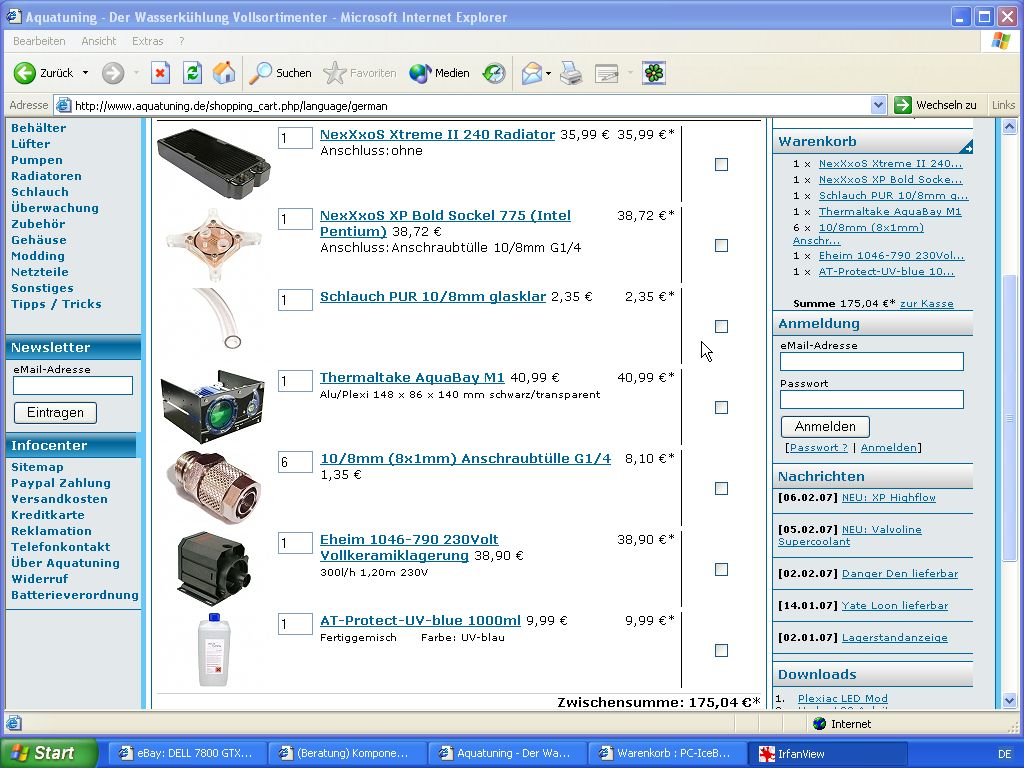The height and width of the screenshot is (768, 1024).
Task: Open Suchen search panel
Action: point(280,73)
